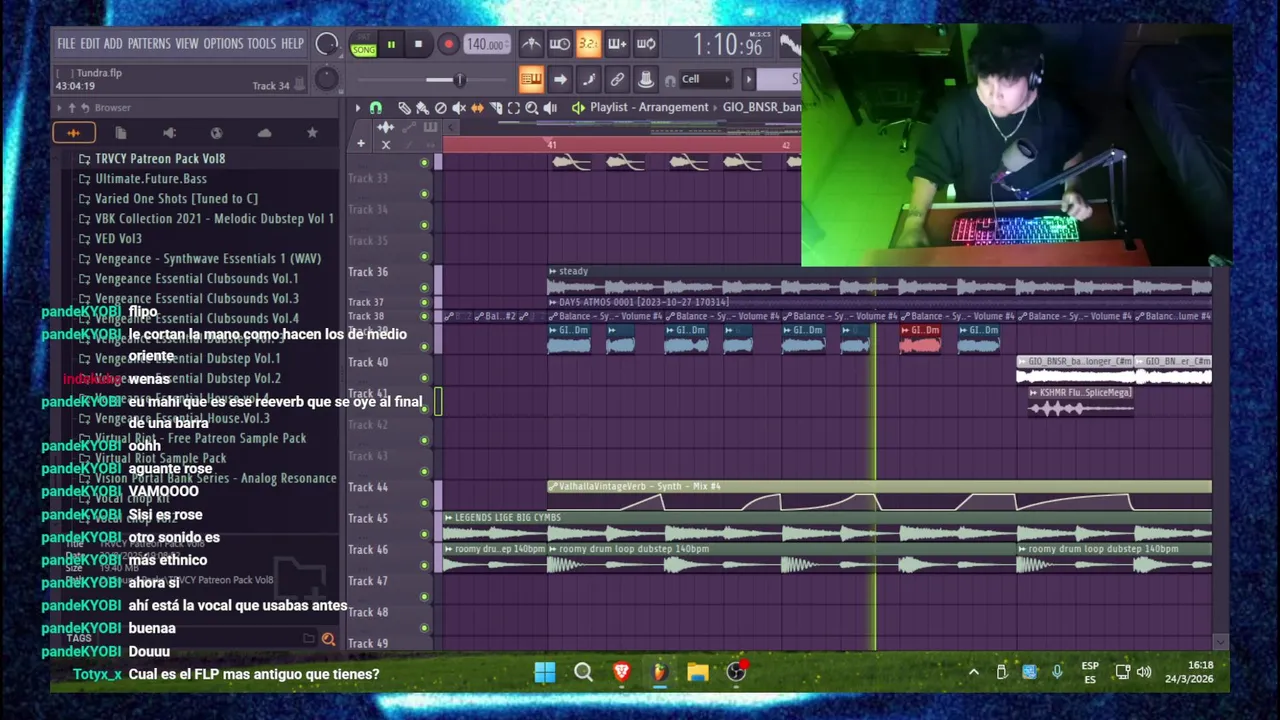Screen dimensions: 1280x720
Task: Click the orange search icon in browser bottom
Action: coord(328,639)
